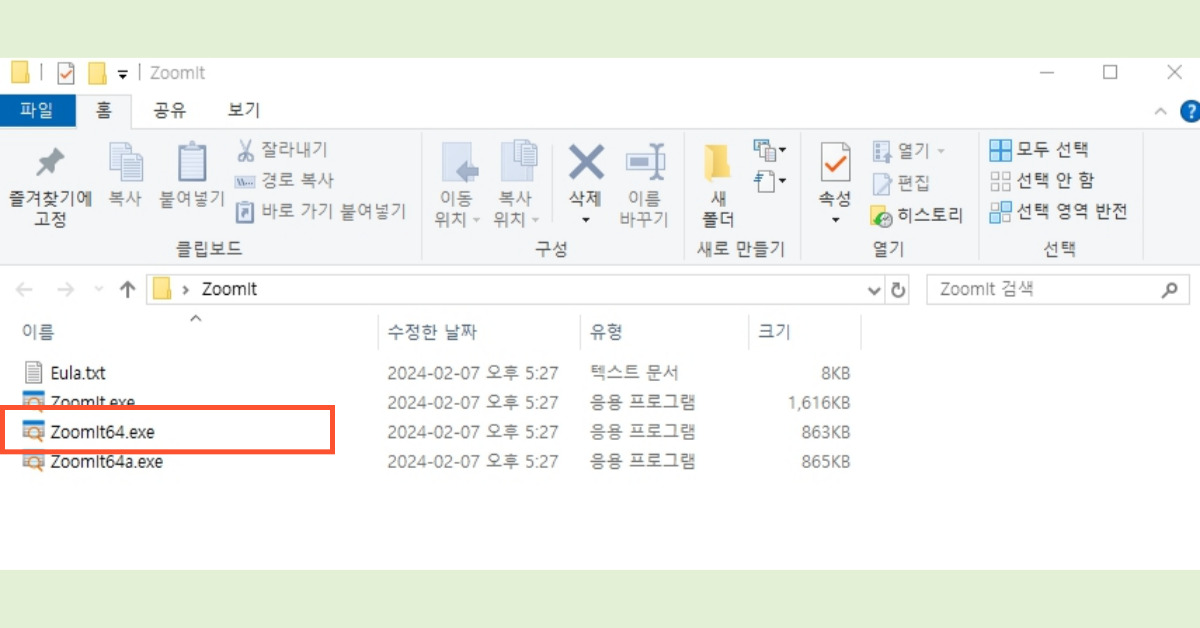The image size is (1200, 628).
Task: Go back with the left arrow
Action: click(24, 290)
